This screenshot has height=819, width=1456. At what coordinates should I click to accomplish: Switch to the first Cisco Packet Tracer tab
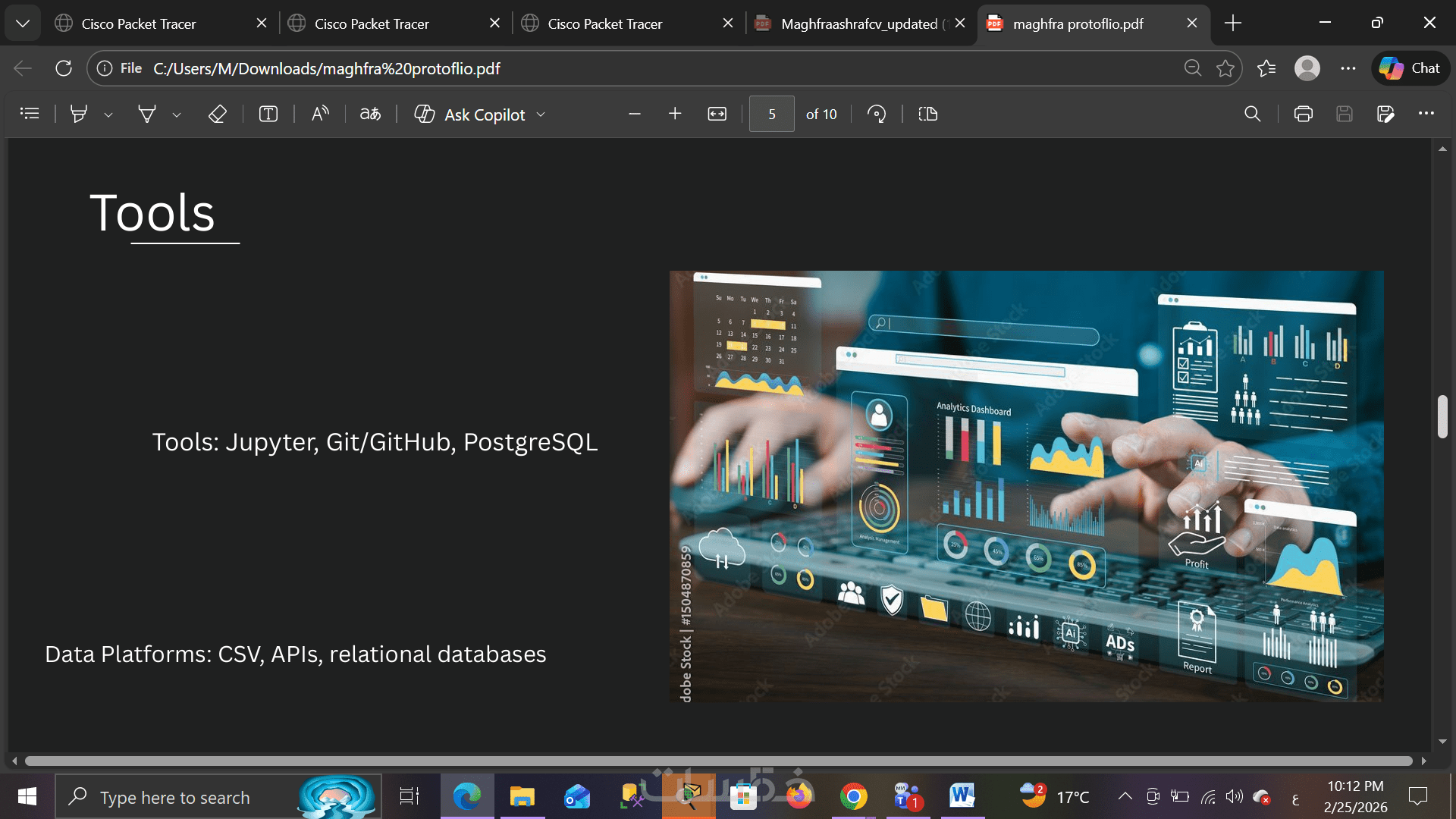pos(139,24)
